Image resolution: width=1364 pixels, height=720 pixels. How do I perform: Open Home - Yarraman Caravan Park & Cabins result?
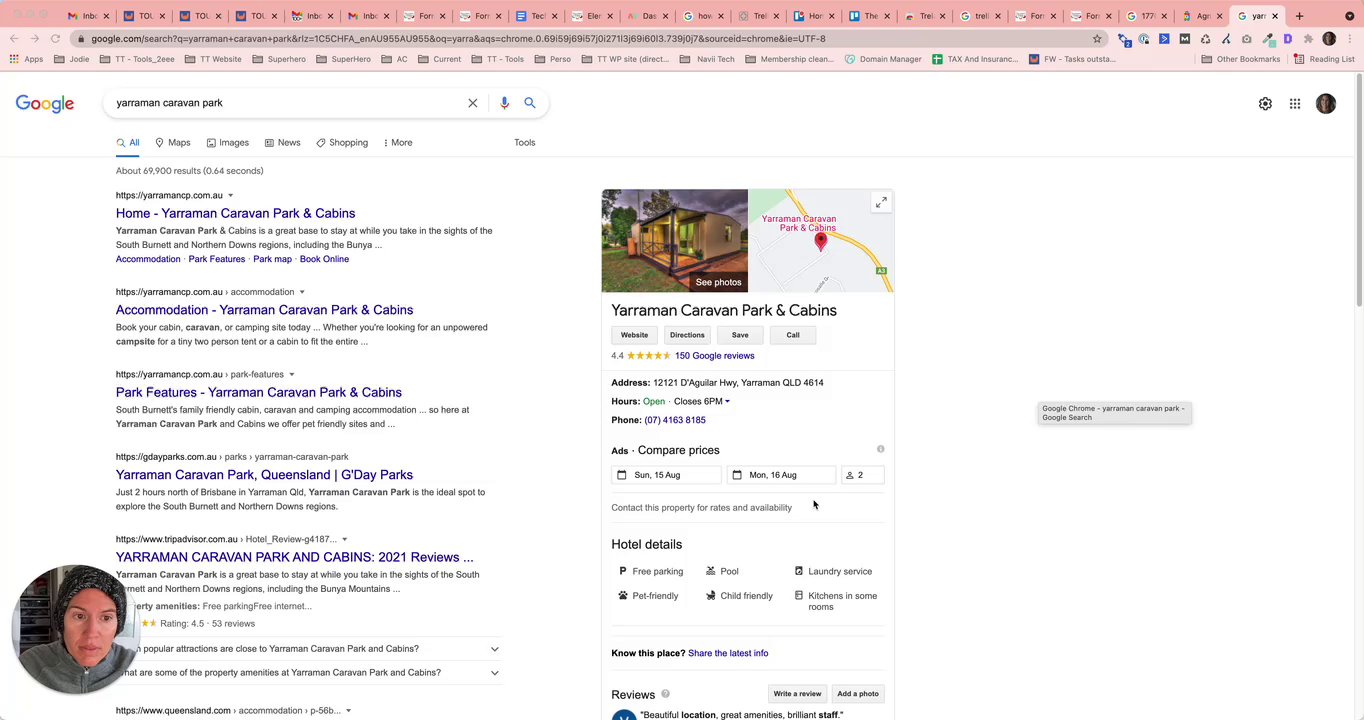(x=235, y=213)
